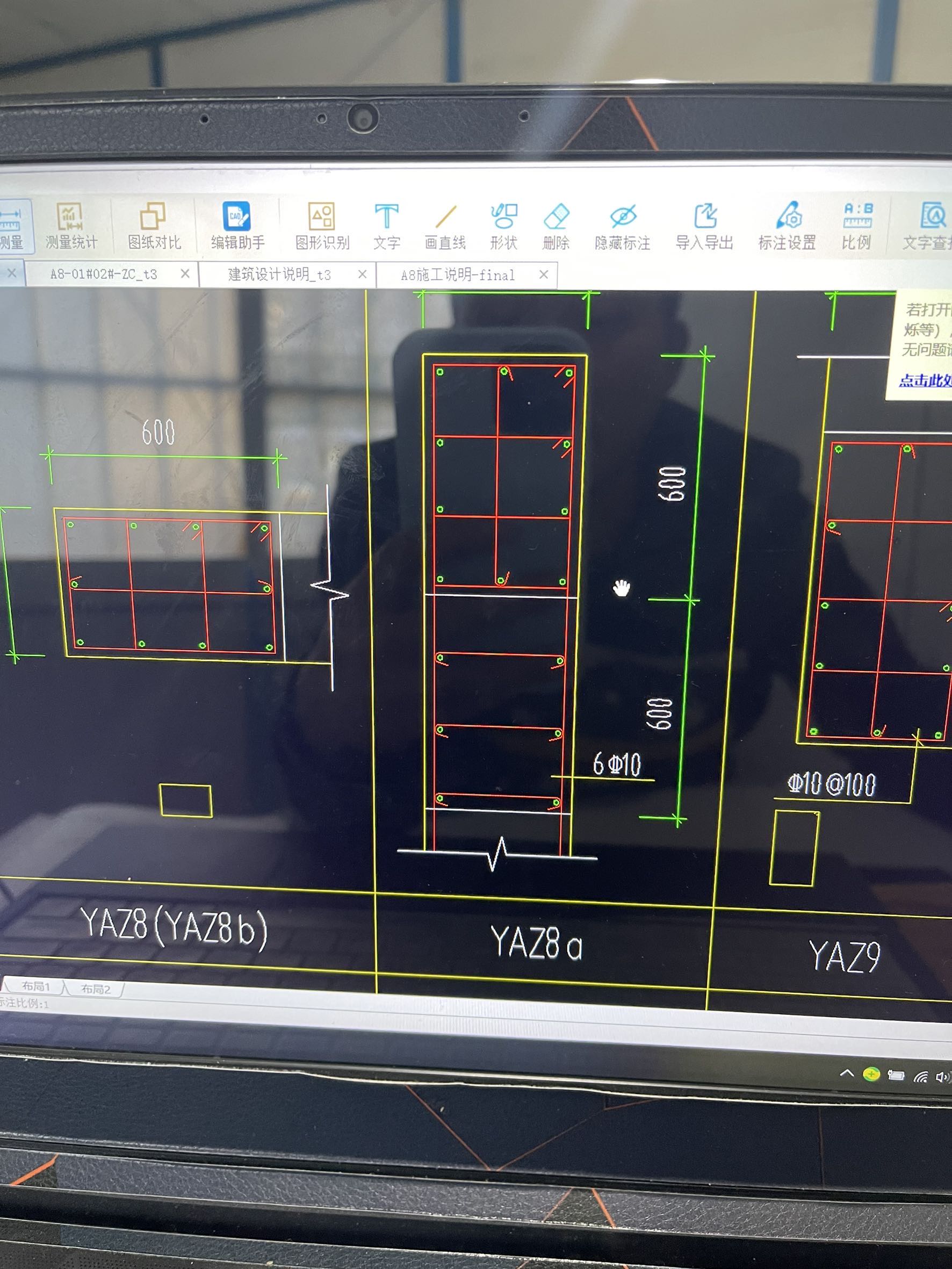Image resolution: width=952 pixels, height=1269 pixels.
Task: Click the green circular tray icon
Action: point(871,1074)
